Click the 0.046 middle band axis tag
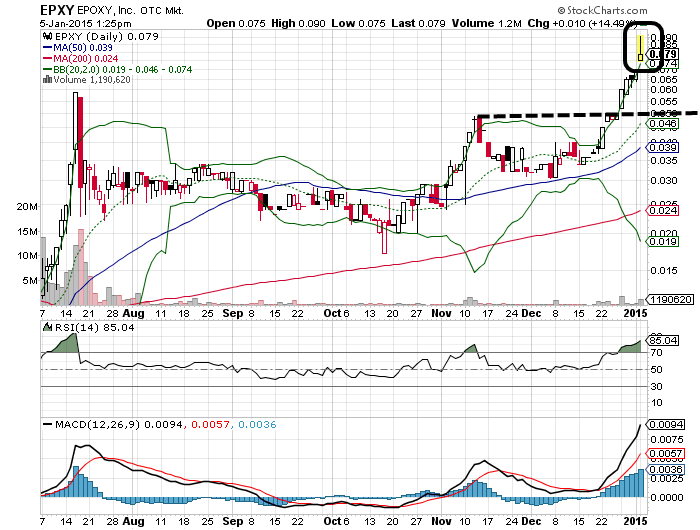Viewport: 700px width, 530px height. [663, 124]
